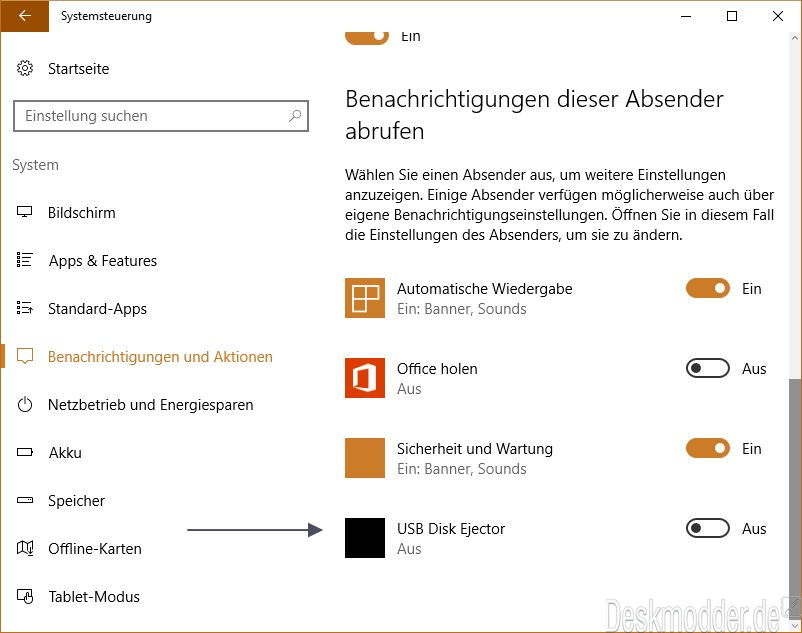This screenshot has width=802, height=633.
Task: Open the Bildschirm settings page
Action: coord(81,212)
